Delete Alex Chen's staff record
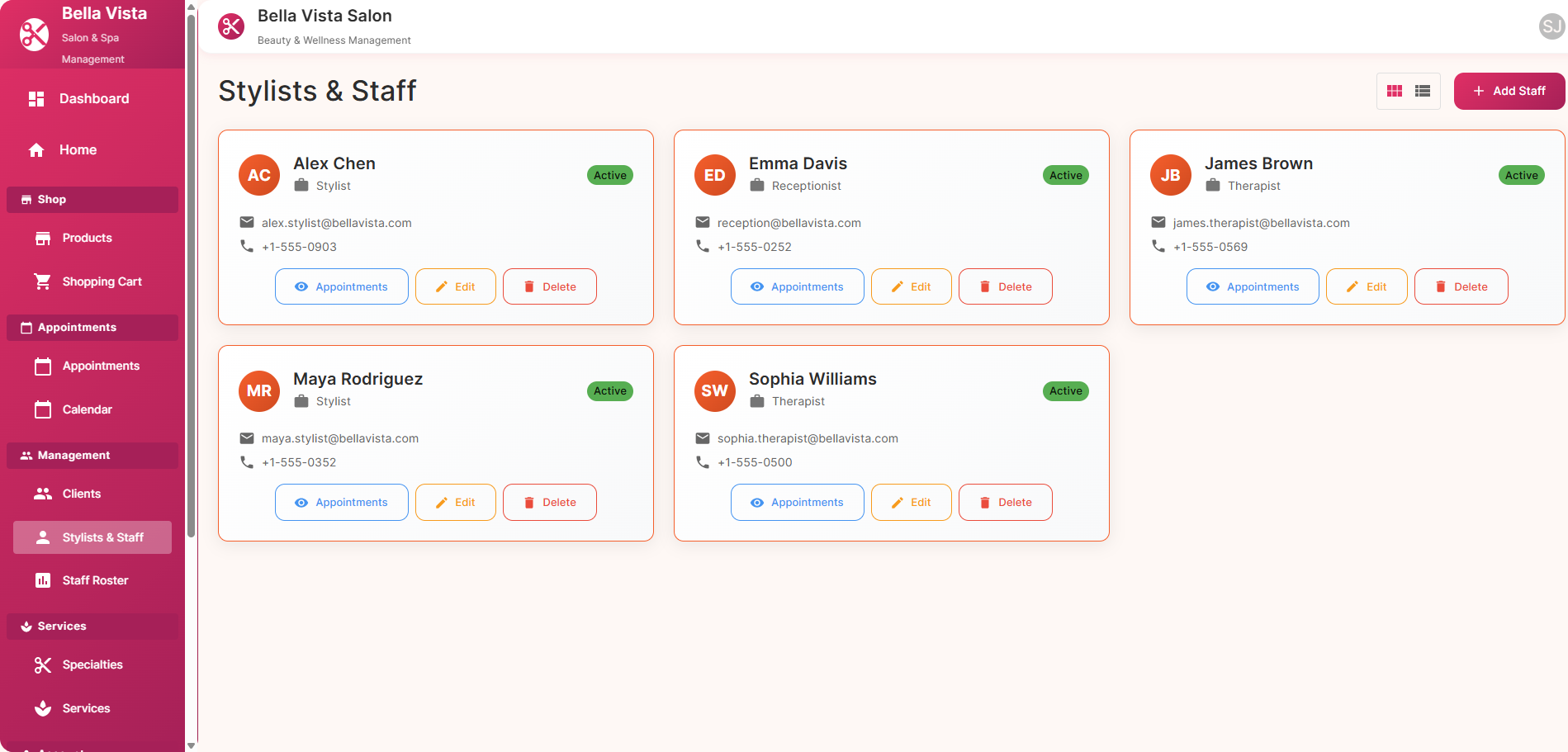Image resolution: width=1568 pixels, height=752 pixels. click(x=549, y=286)
